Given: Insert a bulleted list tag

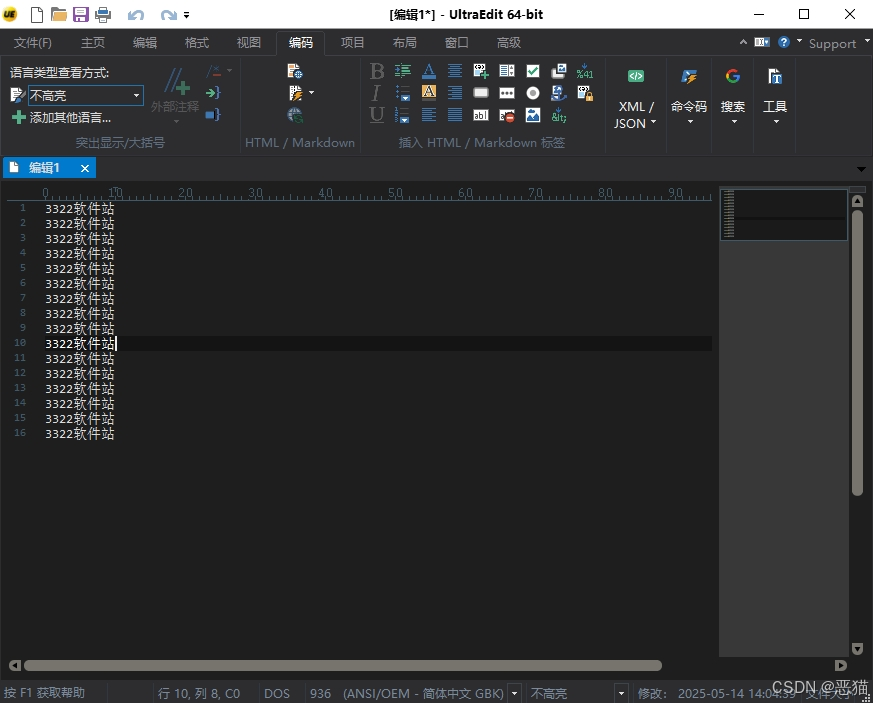Looking at the screenshot, I should pyautogui.click(x=403, y=93).
